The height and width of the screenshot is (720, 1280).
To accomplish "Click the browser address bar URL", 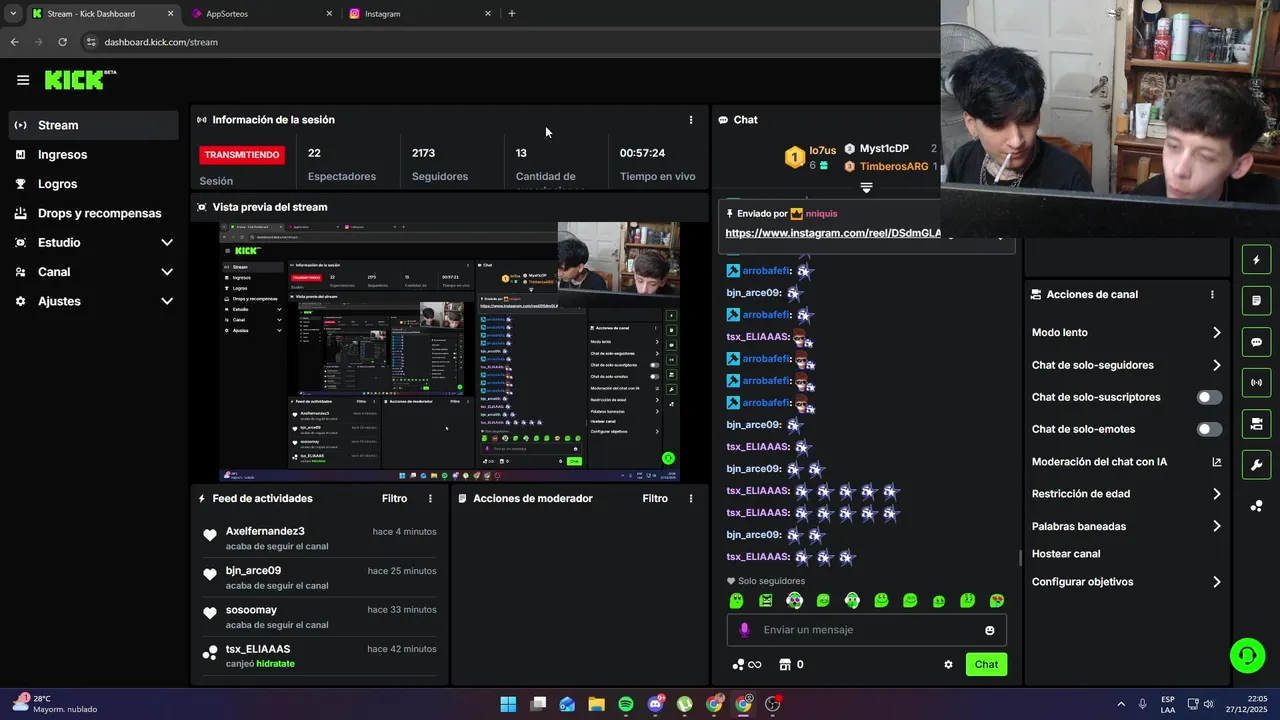I will point(161,42).
